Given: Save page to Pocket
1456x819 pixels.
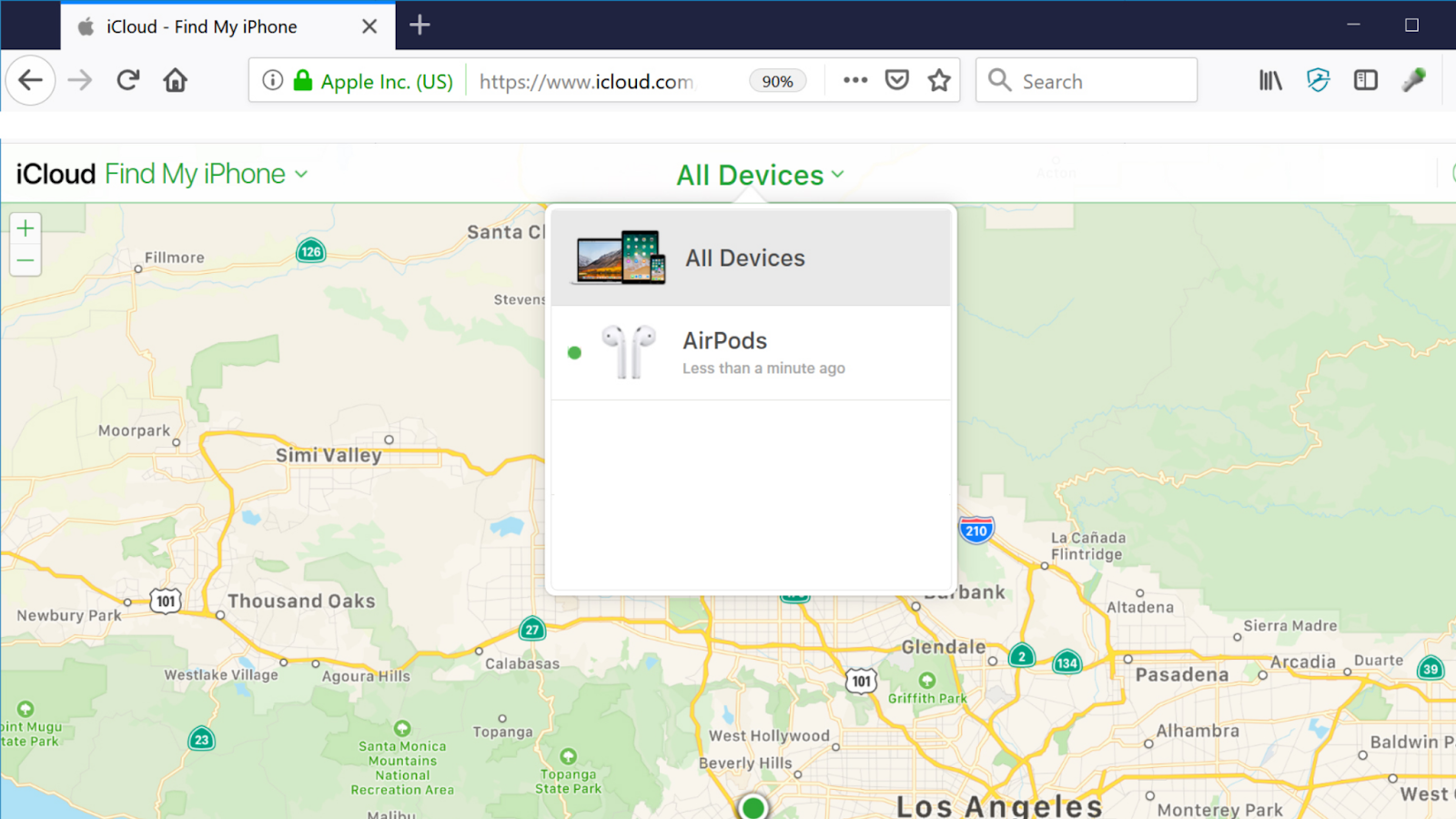Looking at the screenshot, I should coord(897,80).
